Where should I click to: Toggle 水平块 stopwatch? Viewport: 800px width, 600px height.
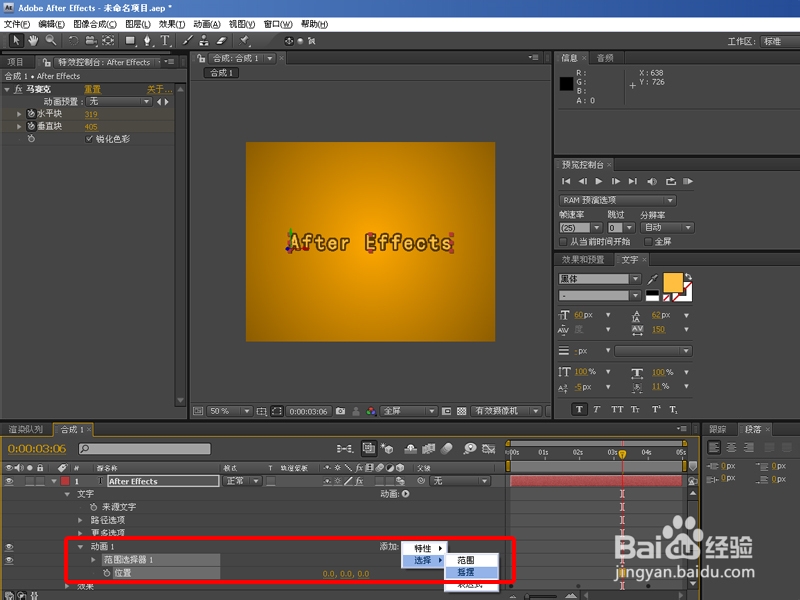point(31,113)
